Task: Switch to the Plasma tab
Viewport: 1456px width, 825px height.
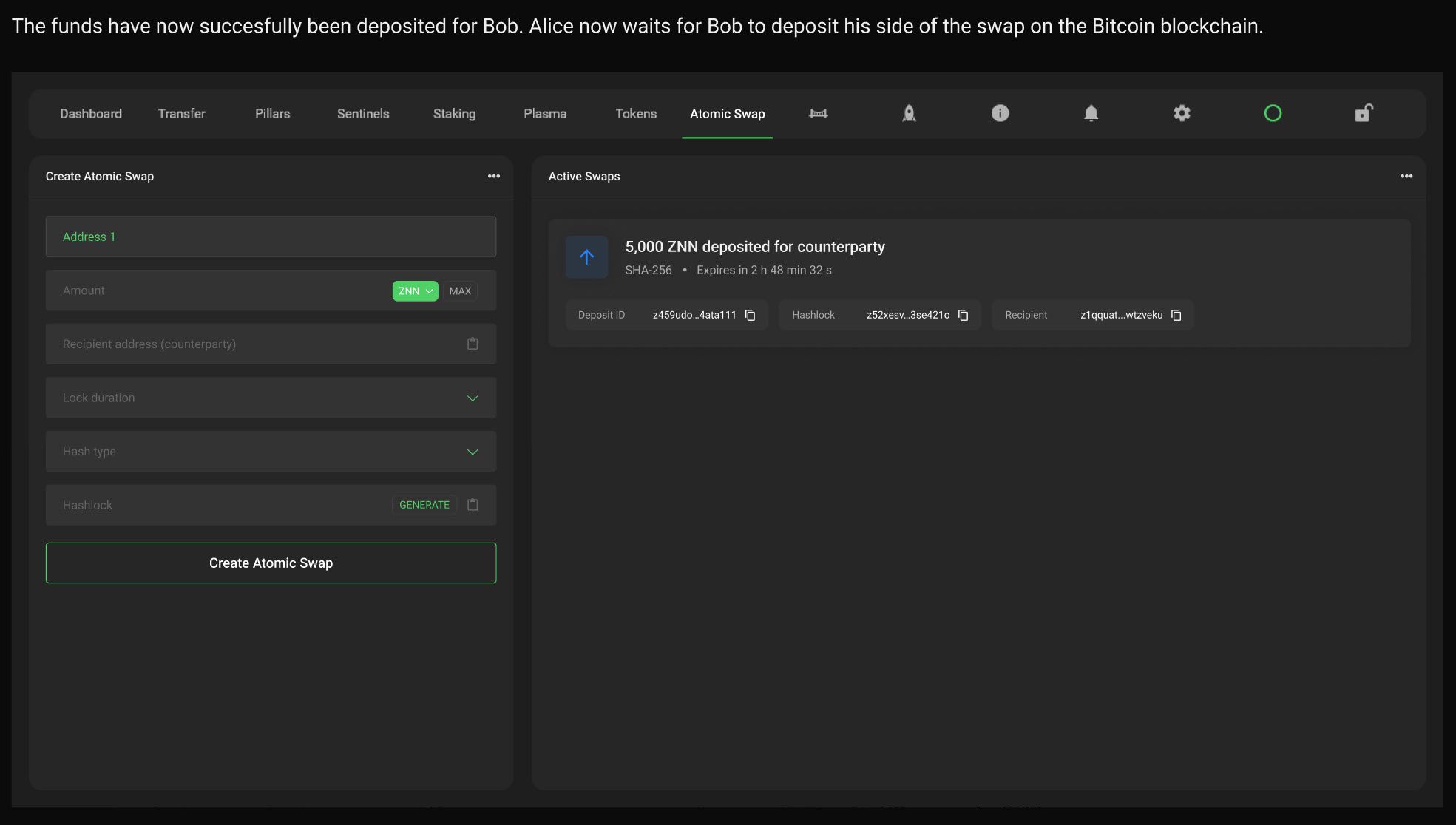Action: tap(545, 114)
